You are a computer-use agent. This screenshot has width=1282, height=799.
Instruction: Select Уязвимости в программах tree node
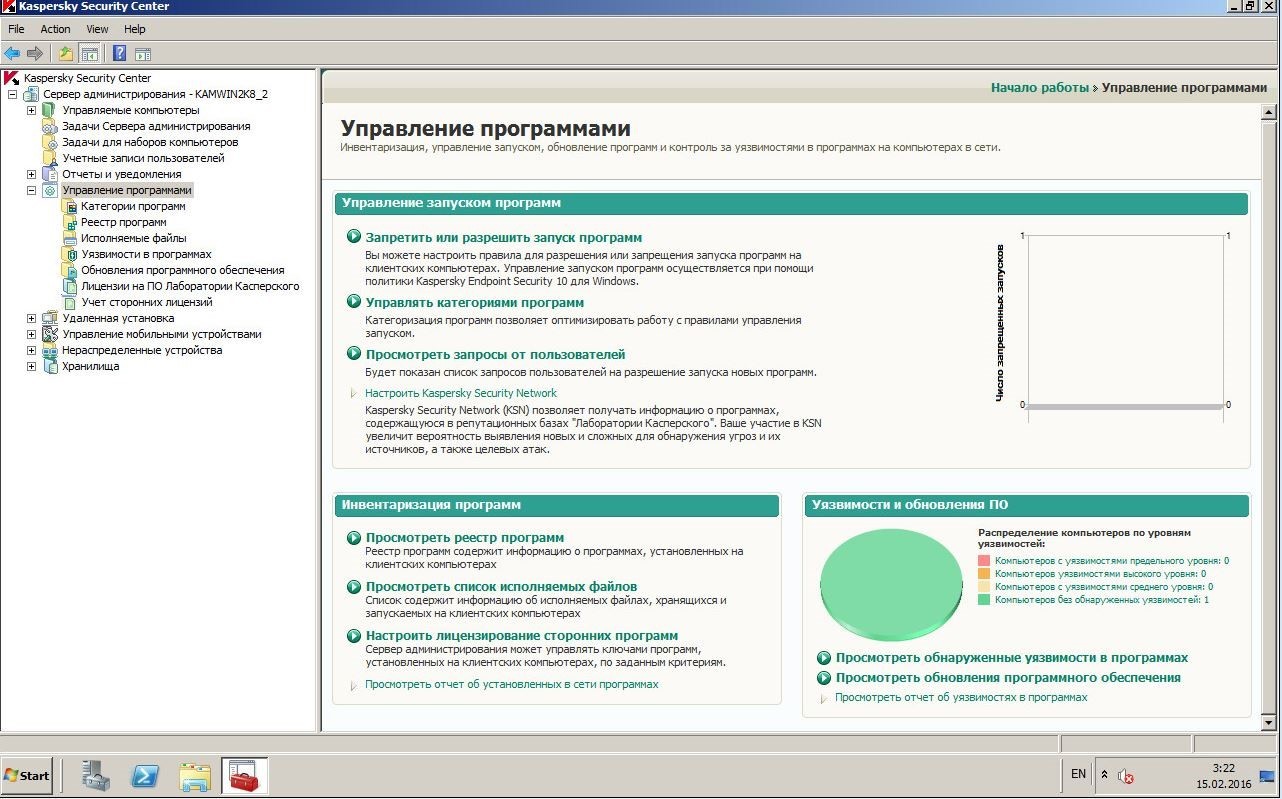[146, 254]
